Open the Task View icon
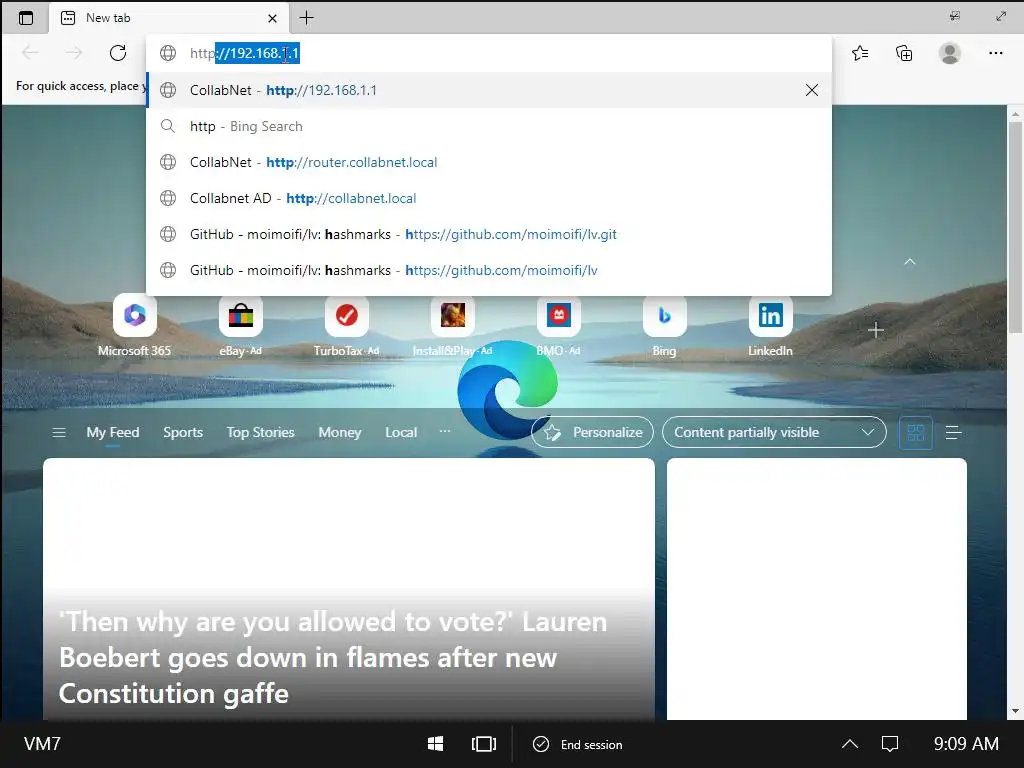 click(484, 744)
